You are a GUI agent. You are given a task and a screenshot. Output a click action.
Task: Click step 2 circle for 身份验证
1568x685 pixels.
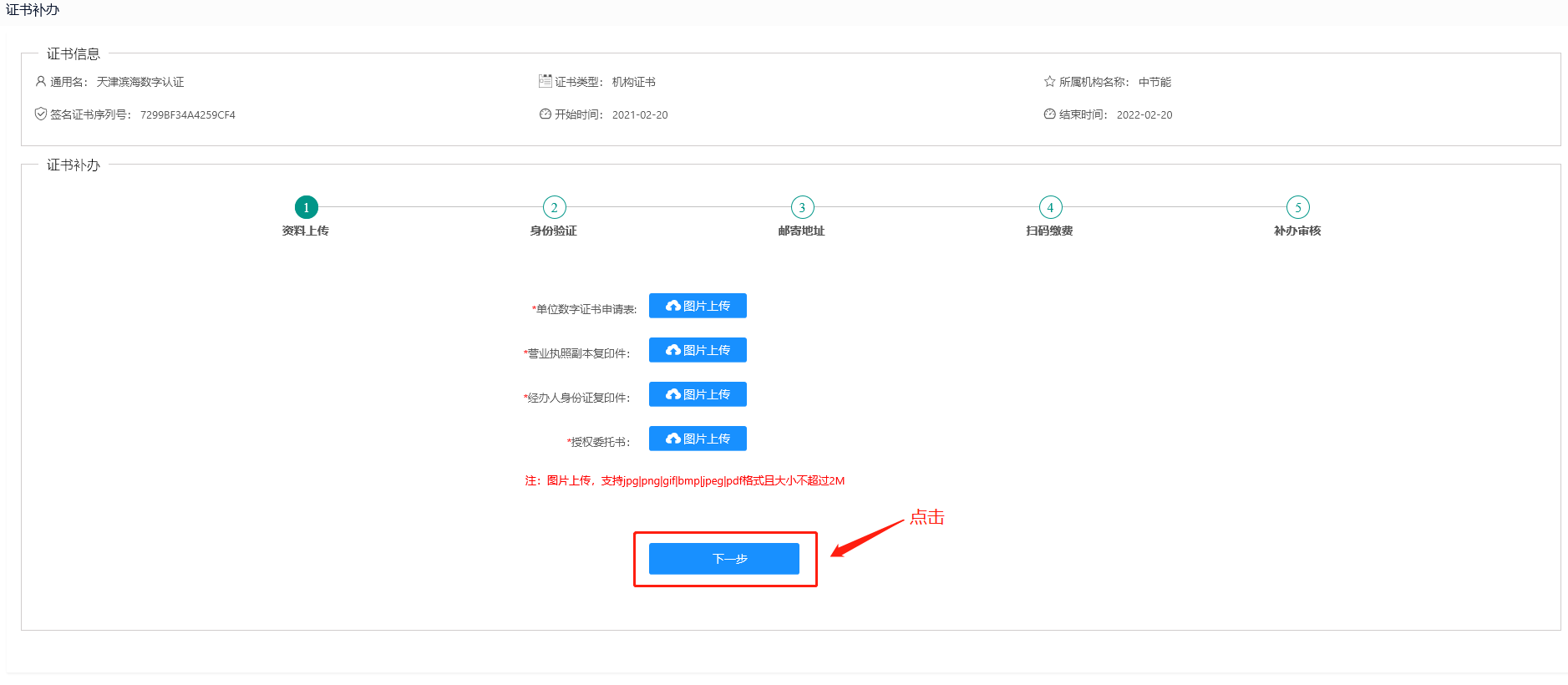coord(554,207)
